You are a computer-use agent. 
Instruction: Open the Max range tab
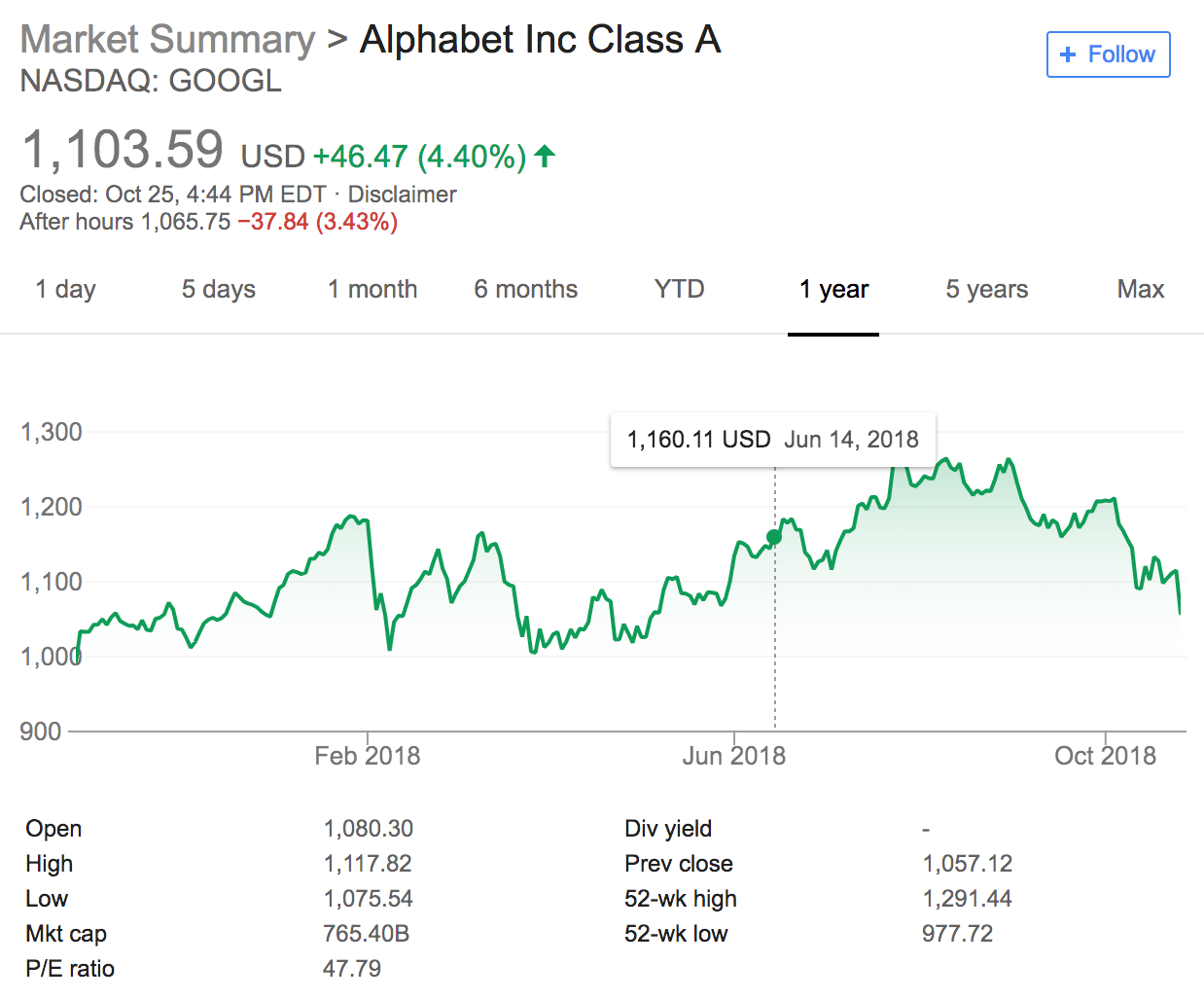(x=1141, y=289)
